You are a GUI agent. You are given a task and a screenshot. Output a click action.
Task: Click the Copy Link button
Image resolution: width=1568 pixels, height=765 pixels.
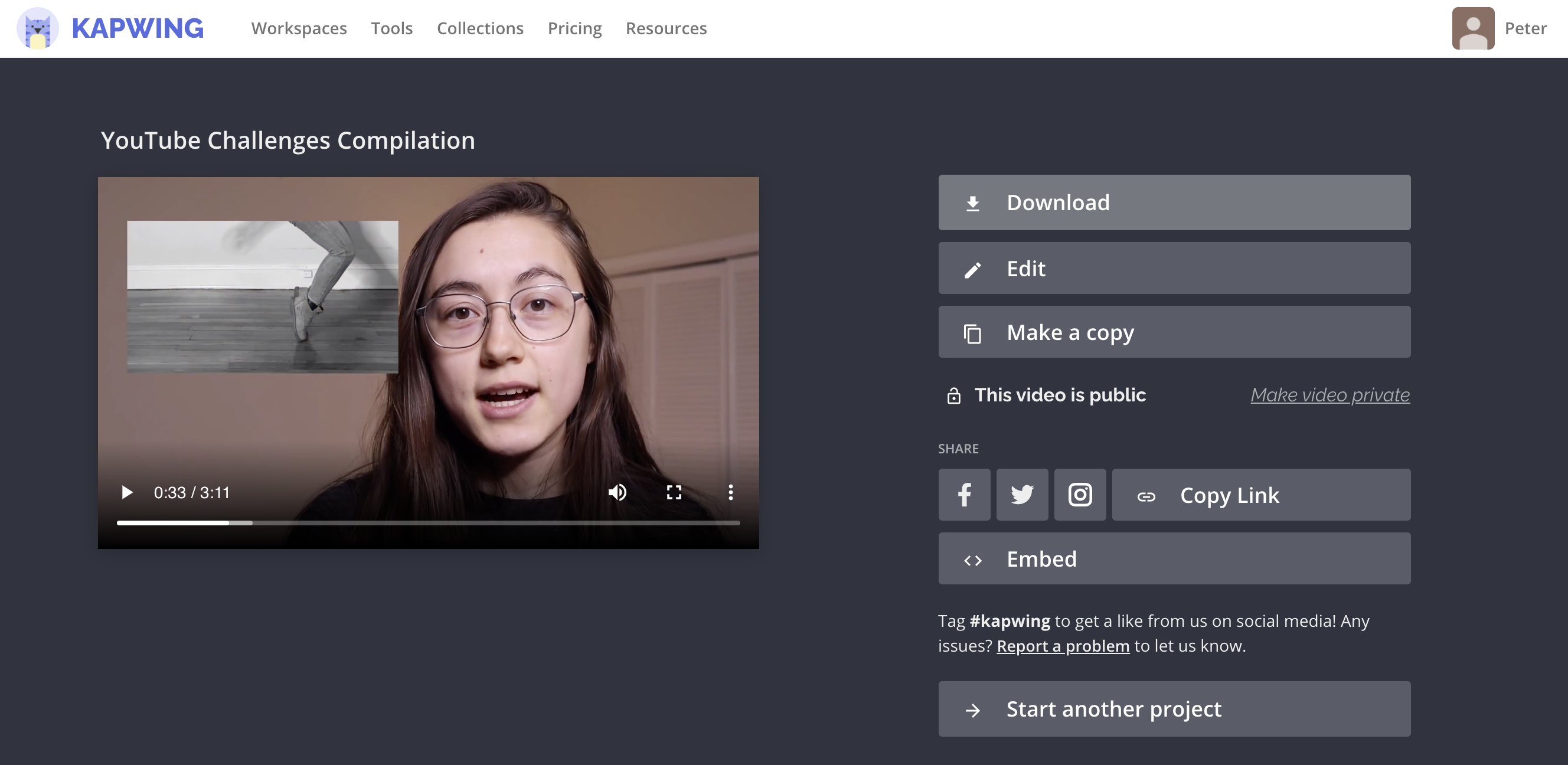tap(1260, 495)
